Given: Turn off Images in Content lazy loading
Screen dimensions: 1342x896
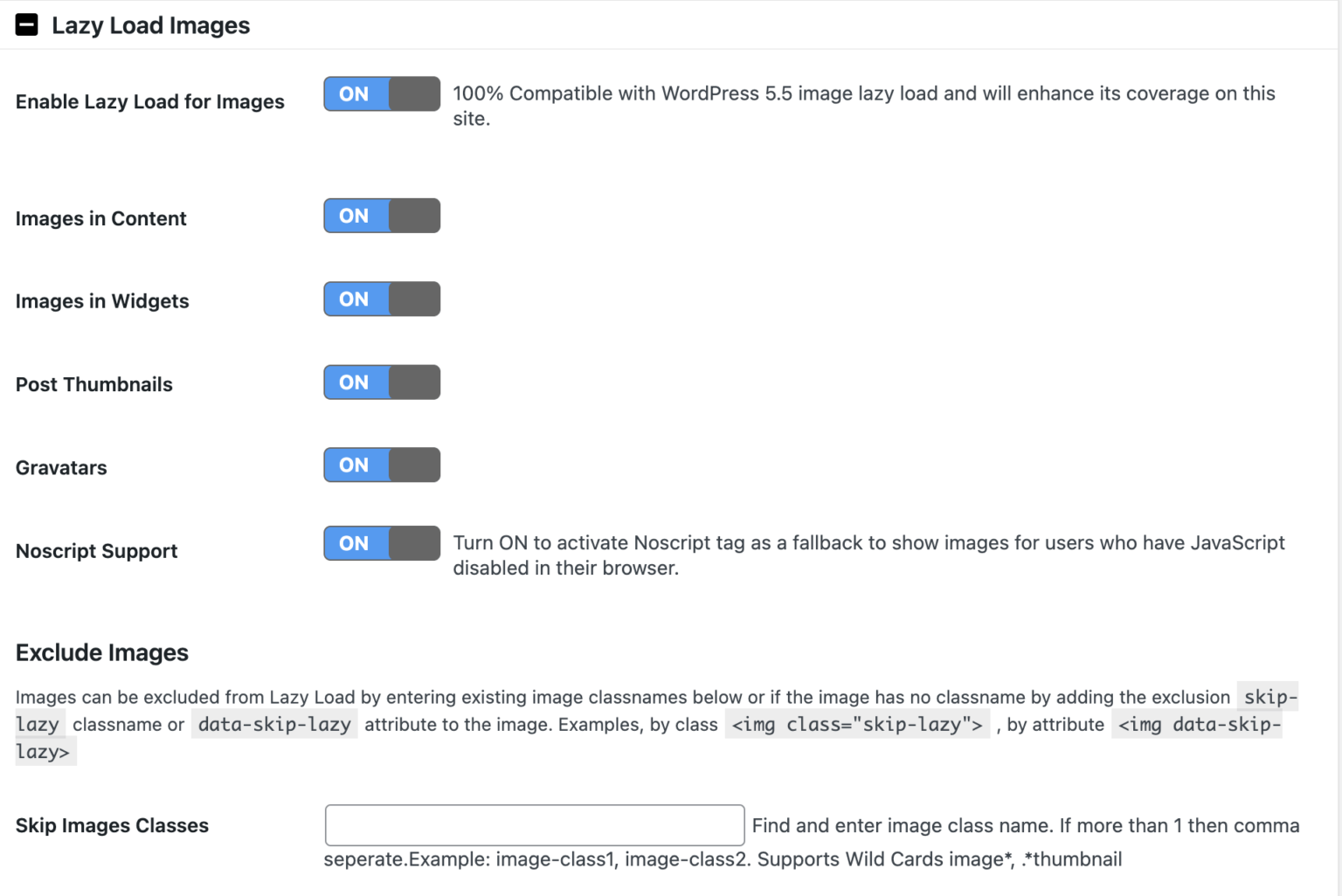Looking at the screenshot, I should [382, 216].
